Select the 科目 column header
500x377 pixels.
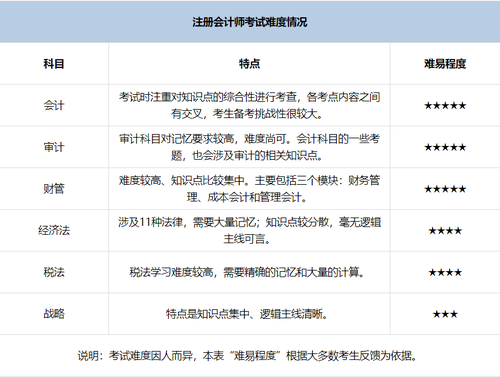coord(54,64)
